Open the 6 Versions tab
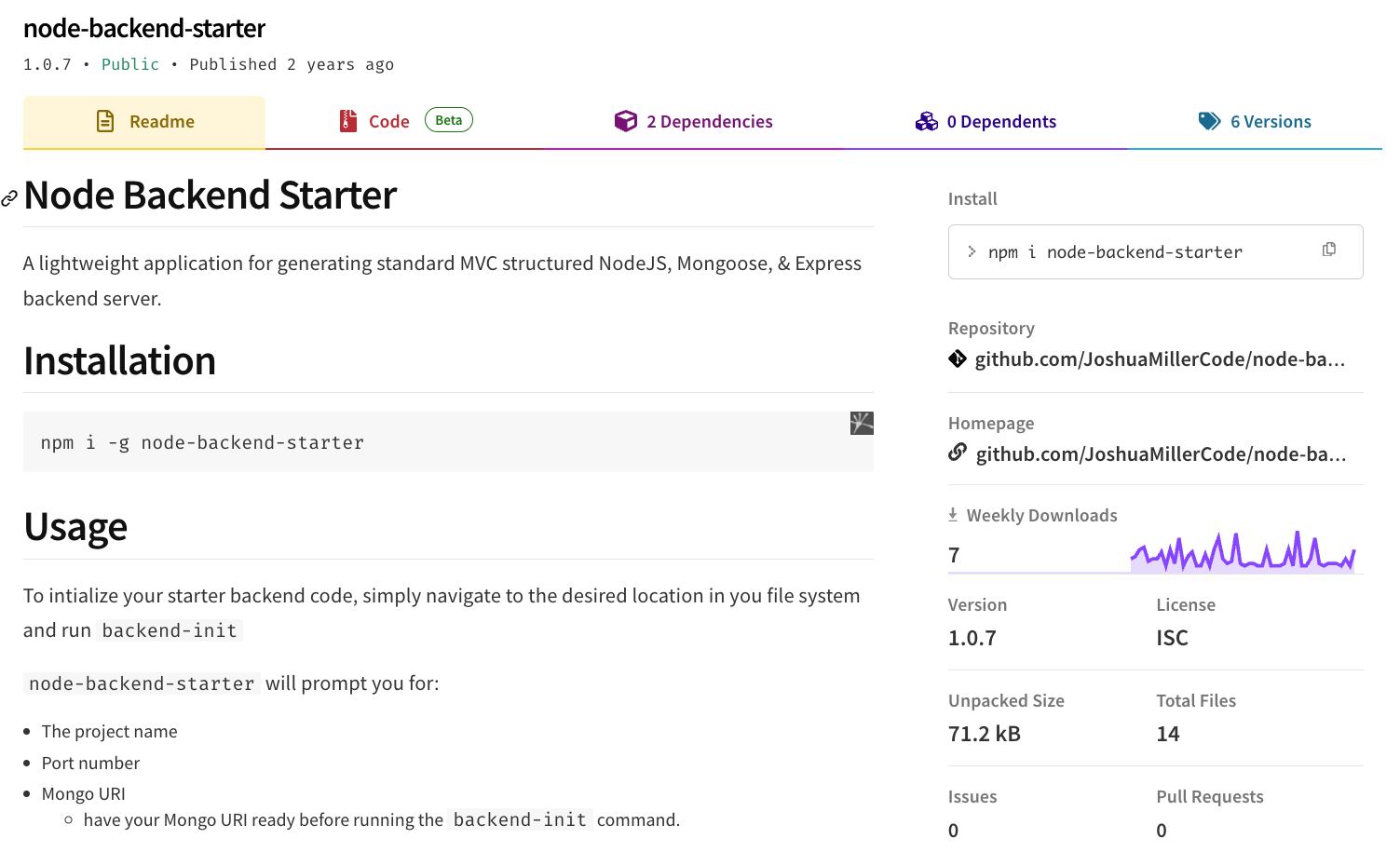 pyautogui.click(x=1270, y=122)
